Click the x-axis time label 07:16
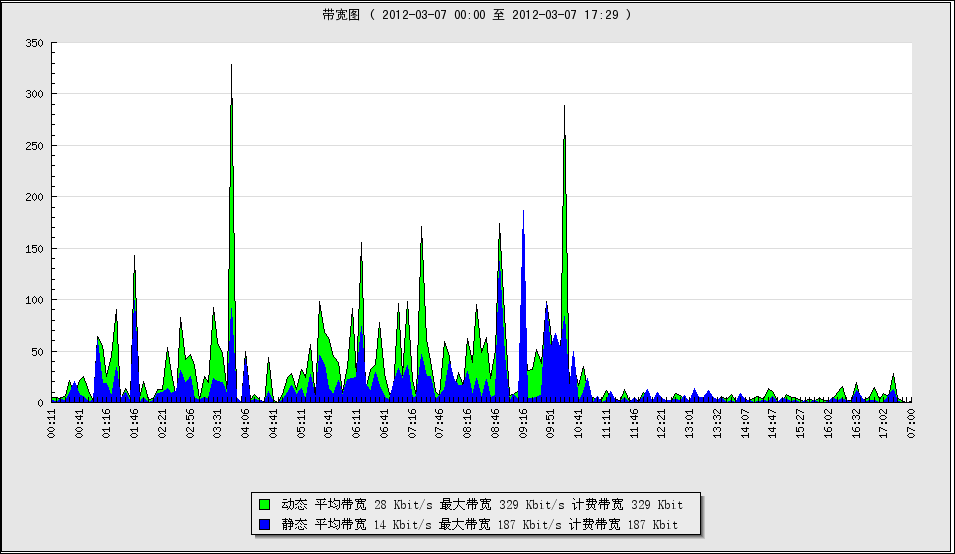The image size is (955, 554). click(x=412, y=423)
